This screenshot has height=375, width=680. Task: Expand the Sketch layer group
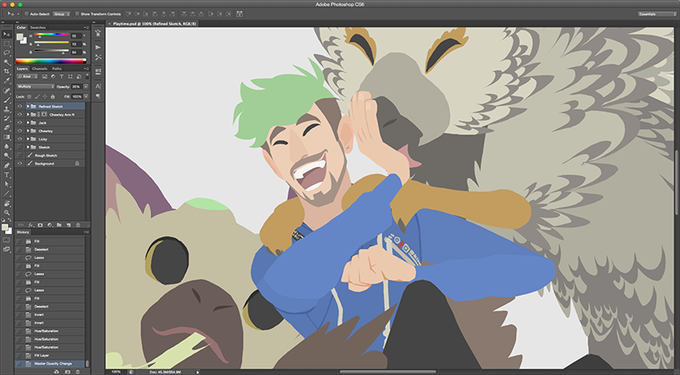point(28,147)
